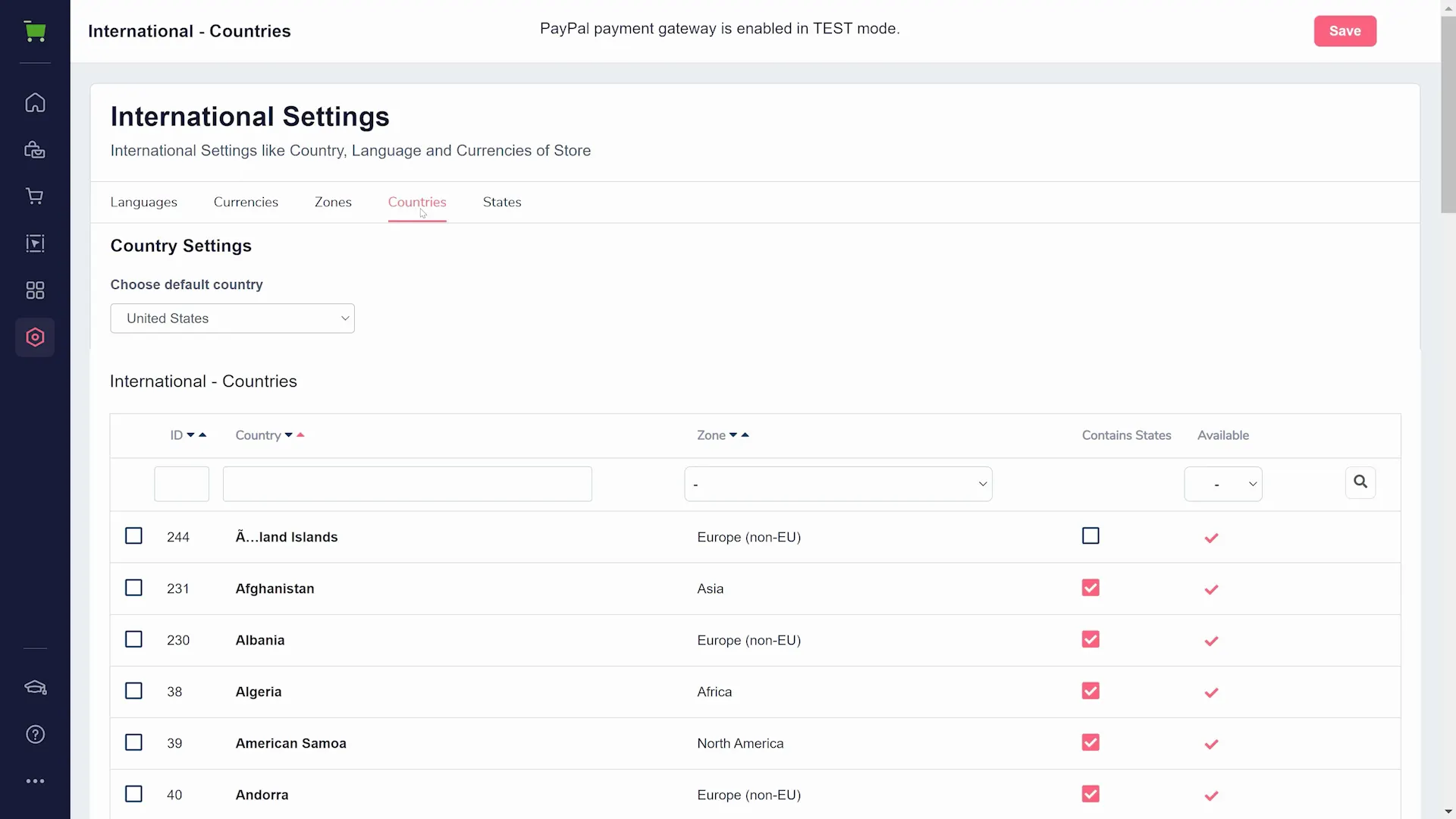1456x819 pixels.
Task: Click the search magnifier icon in filter row
Action: coord(1360,482)
